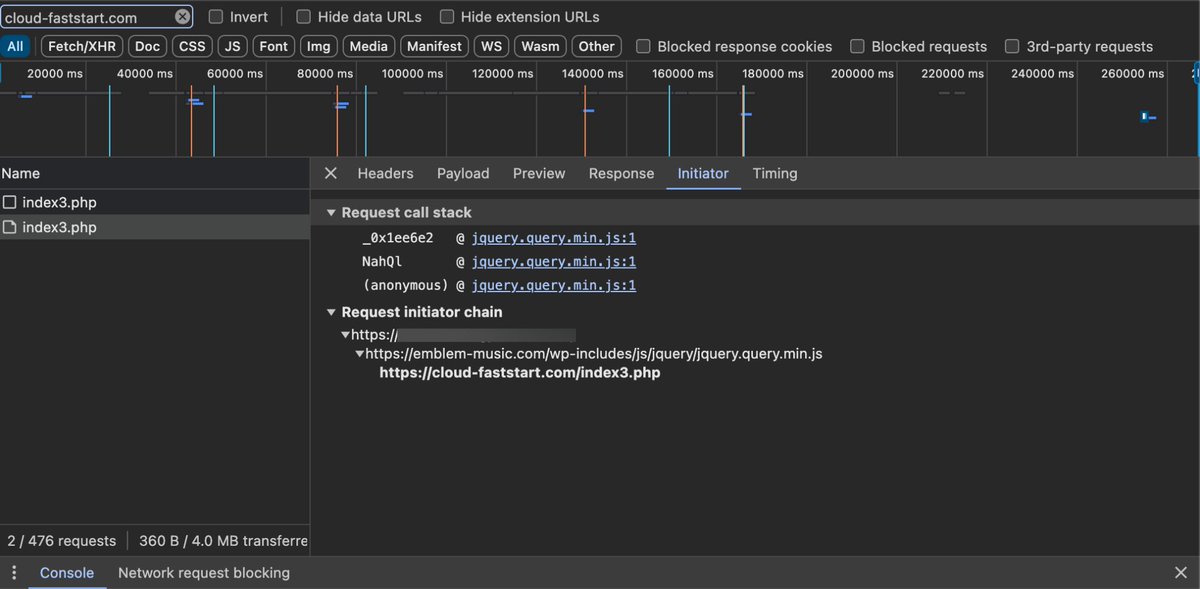1200x589 pixels.
Task: Select the first index3.php file icon
Action: tap(10, 202)
